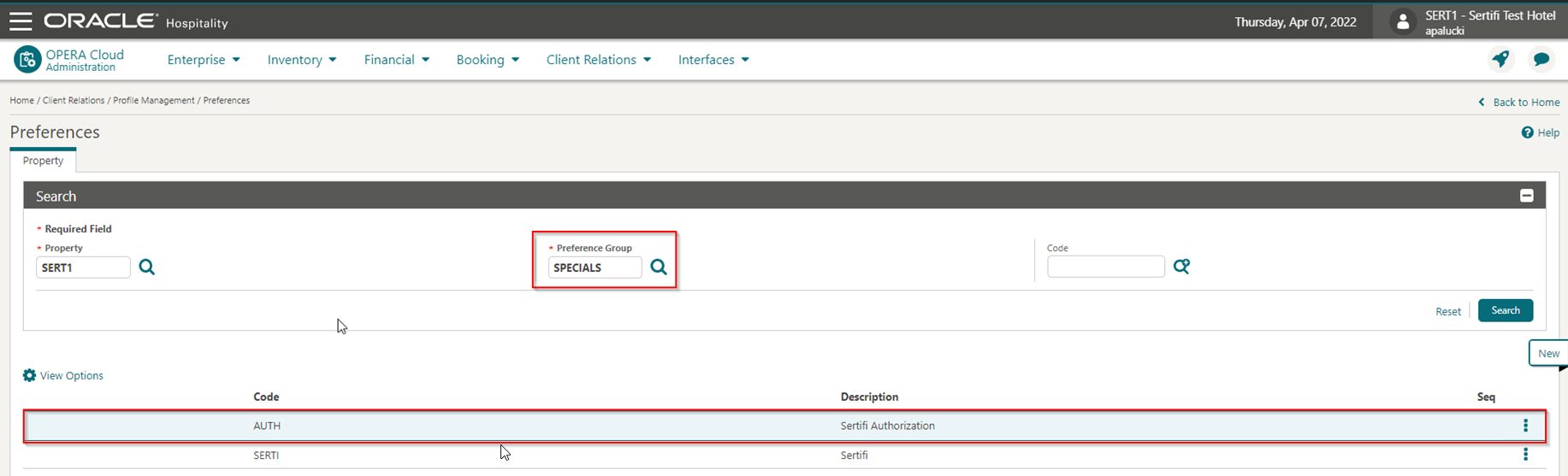The image size is (1568, 476).
Task: Open the Preference Group search lookup
Action: click(659, 267)
